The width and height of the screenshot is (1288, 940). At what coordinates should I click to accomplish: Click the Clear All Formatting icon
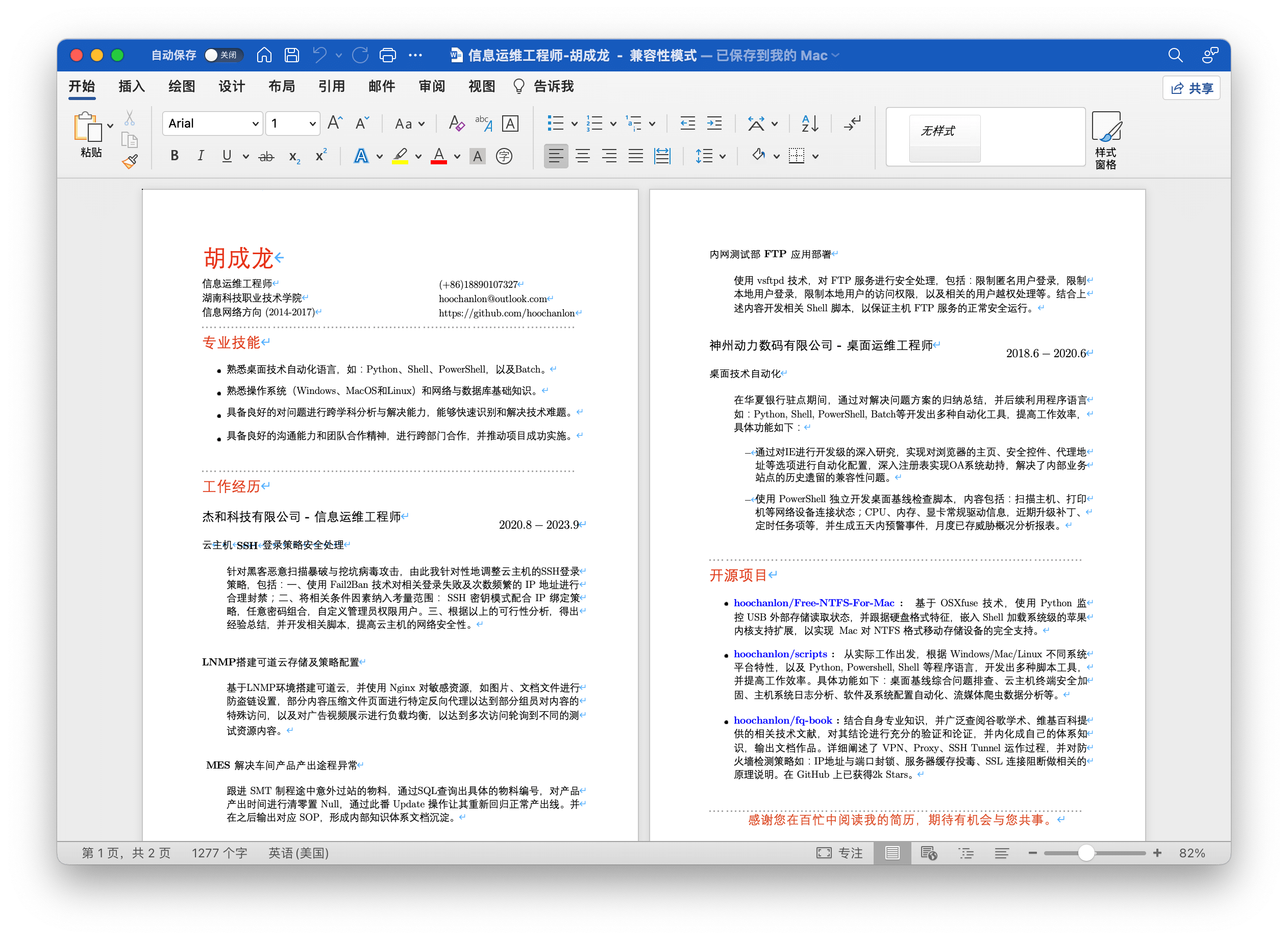tap(456, 123)
